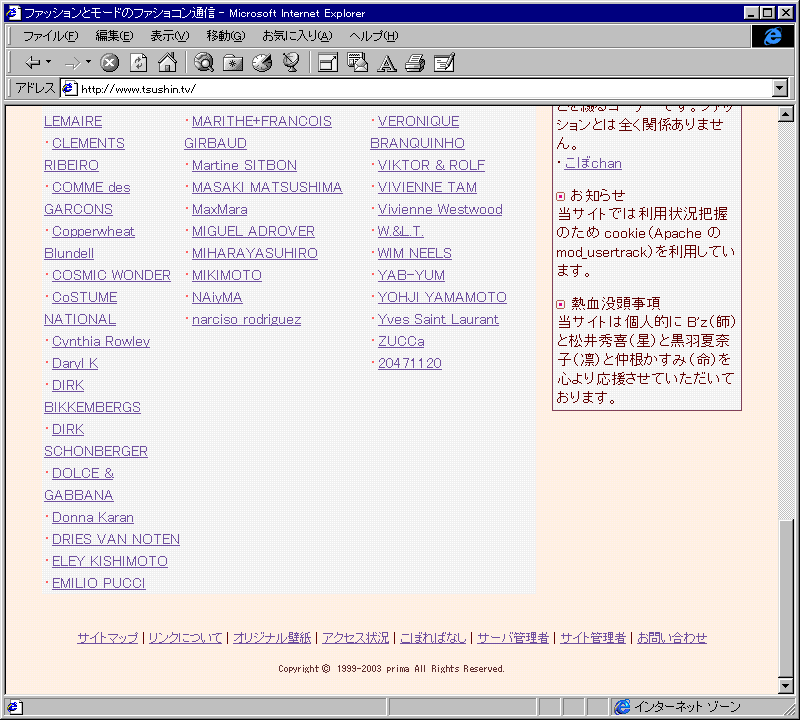Click the MASAKI MATSUSHIMA link
The image size is (800, 720).
(x=267, y=188)
